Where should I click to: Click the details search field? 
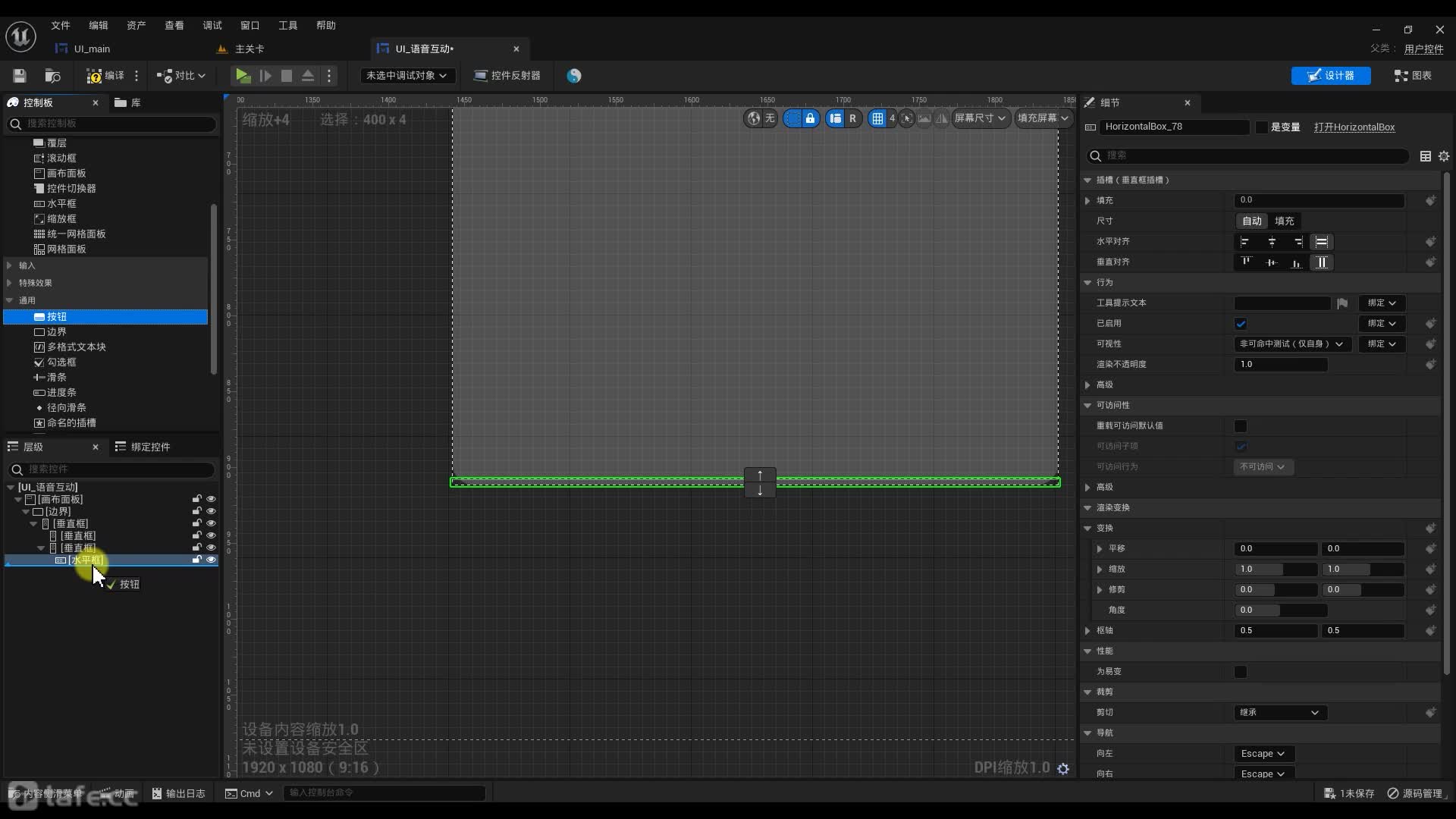[1248, 155]
